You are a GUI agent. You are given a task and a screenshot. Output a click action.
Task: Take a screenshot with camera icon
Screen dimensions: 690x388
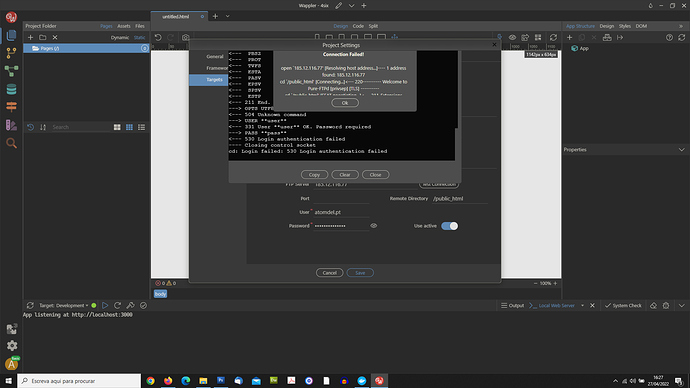[186, 37]
